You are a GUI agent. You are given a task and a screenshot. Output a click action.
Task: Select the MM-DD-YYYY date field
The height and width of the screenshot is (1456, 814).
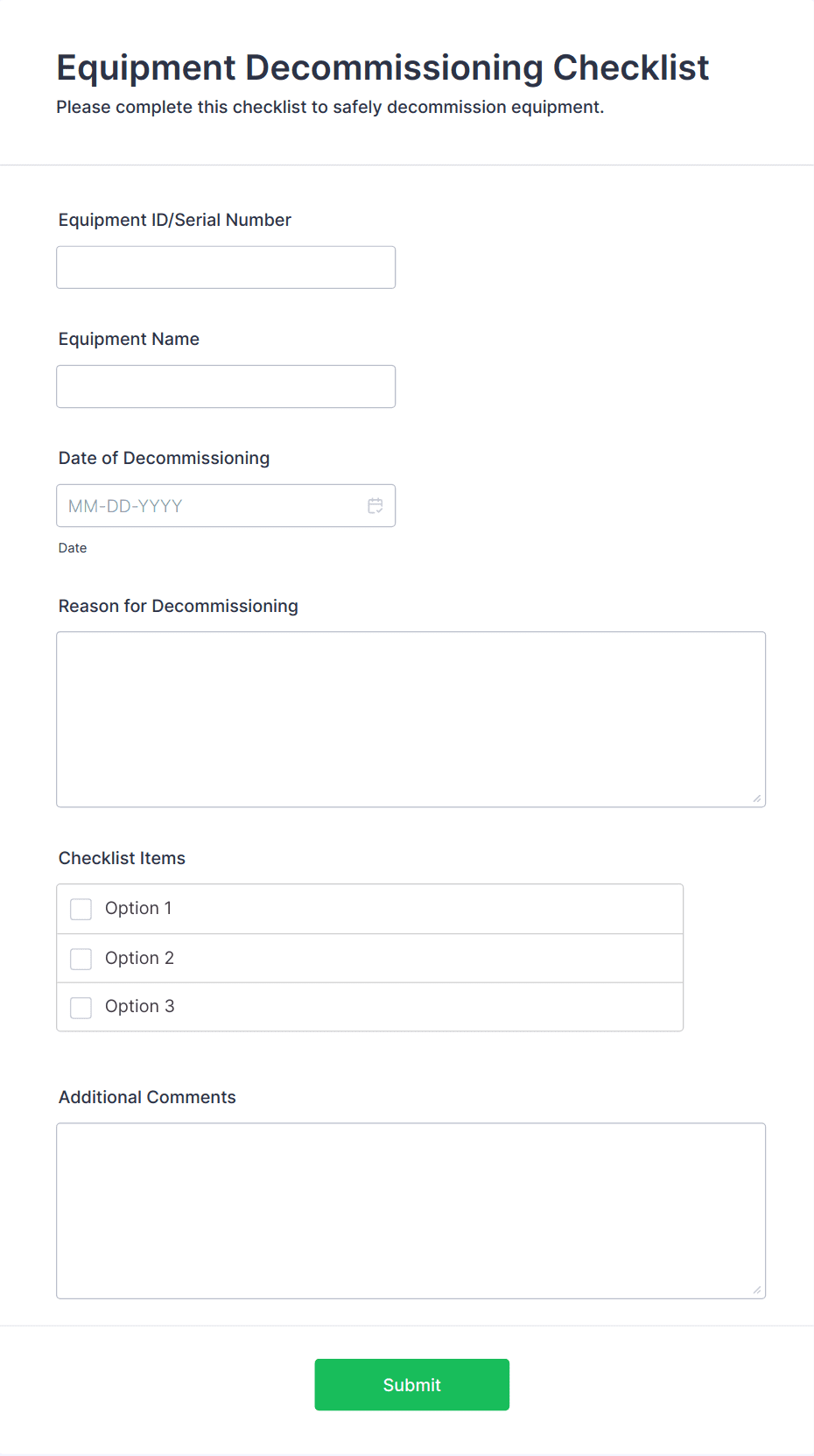tap(210, 506)
